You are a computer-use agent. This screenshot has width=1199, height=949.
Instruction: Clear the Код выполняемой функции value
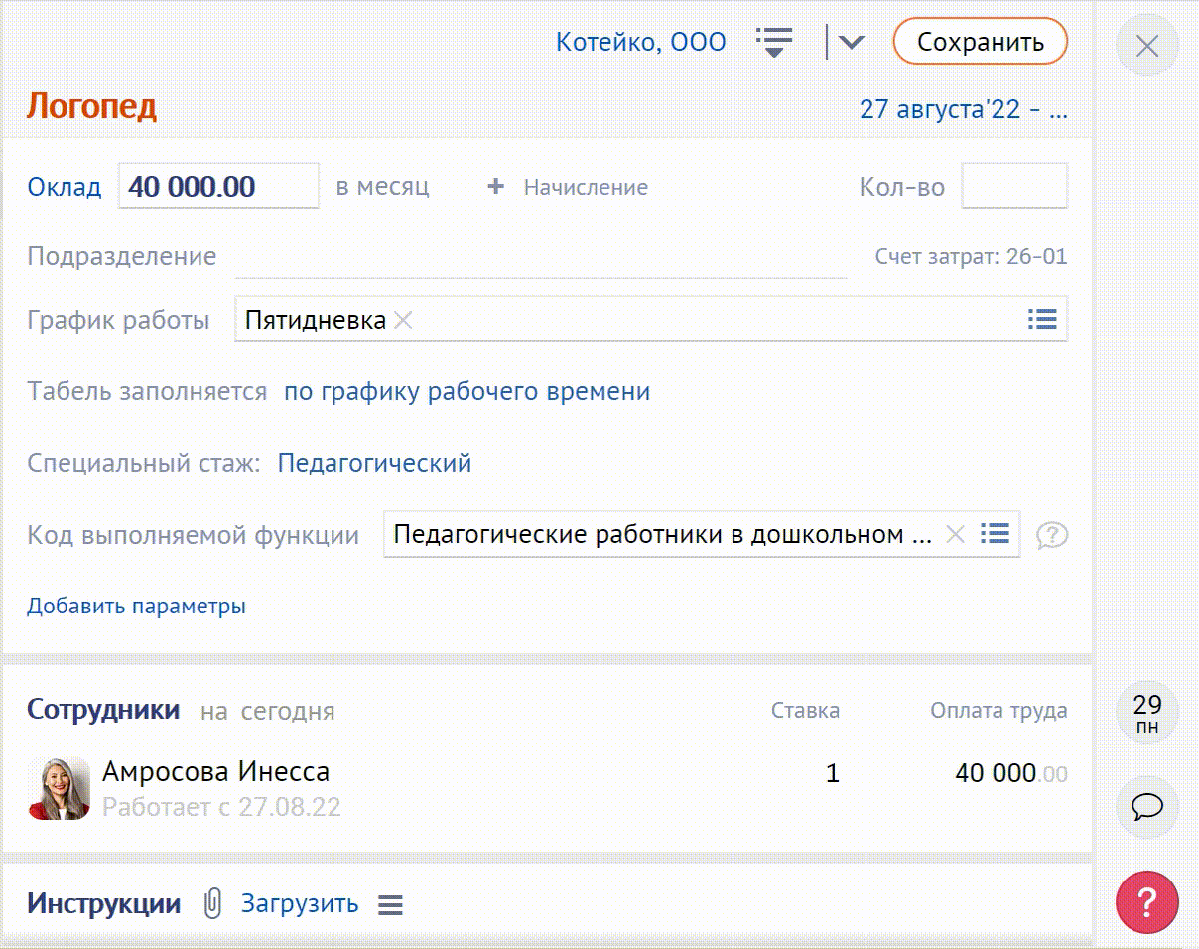pos(955,535)
